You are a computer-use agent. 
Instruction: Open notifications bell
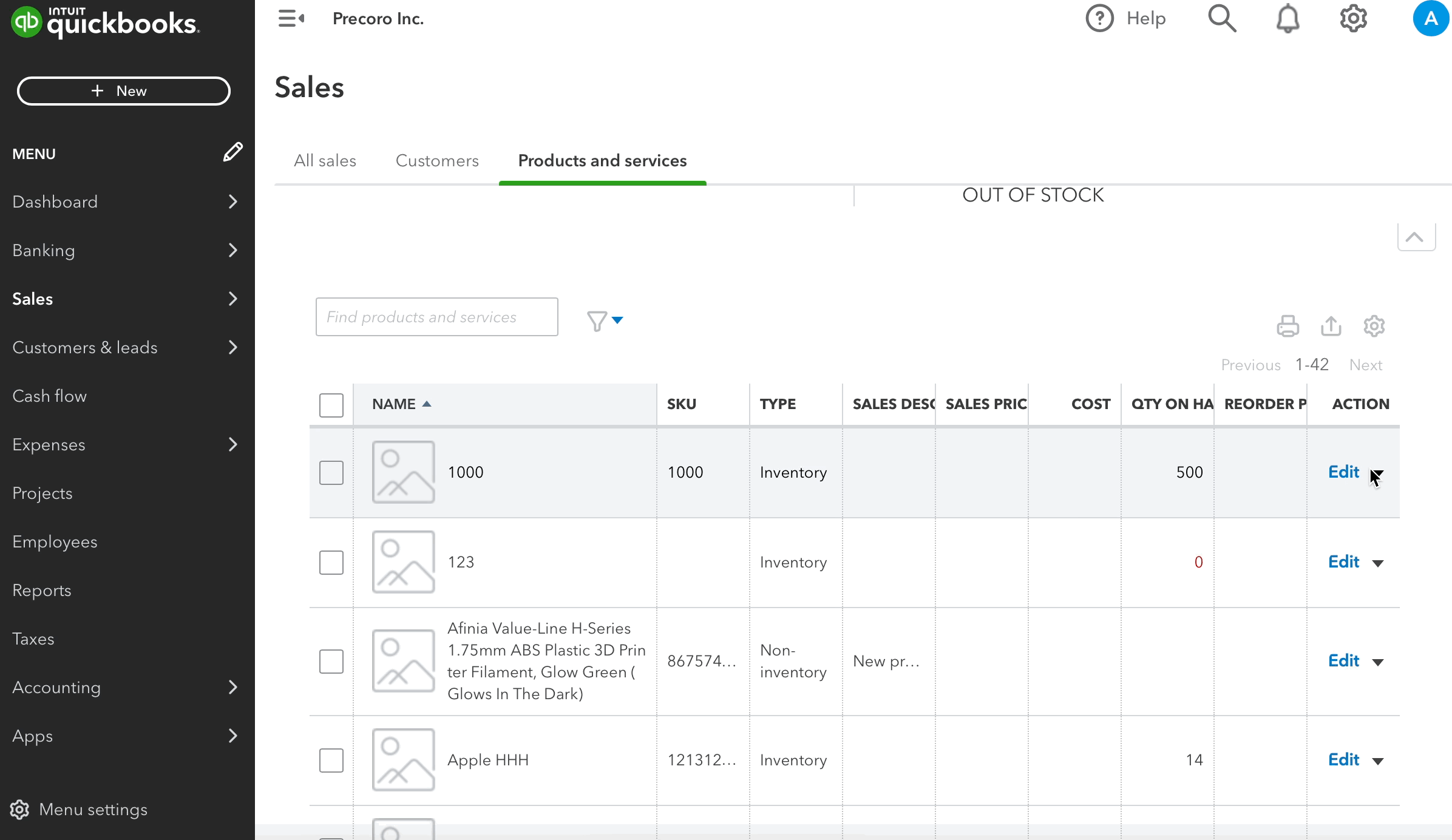pyautogui.click(x=1288, y=18)
